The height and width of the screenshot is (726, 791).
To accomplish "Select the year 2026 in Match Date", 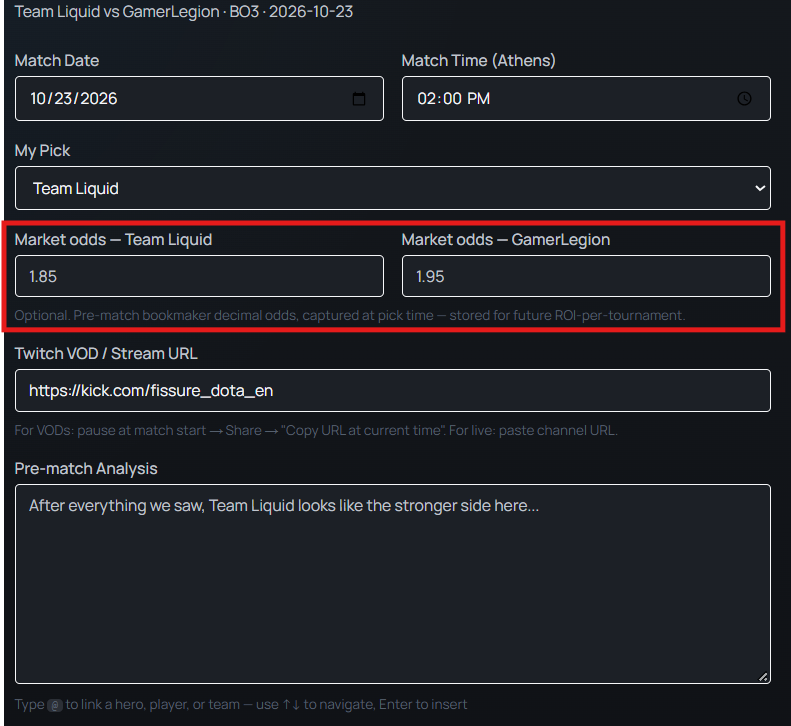I will 99,98.
